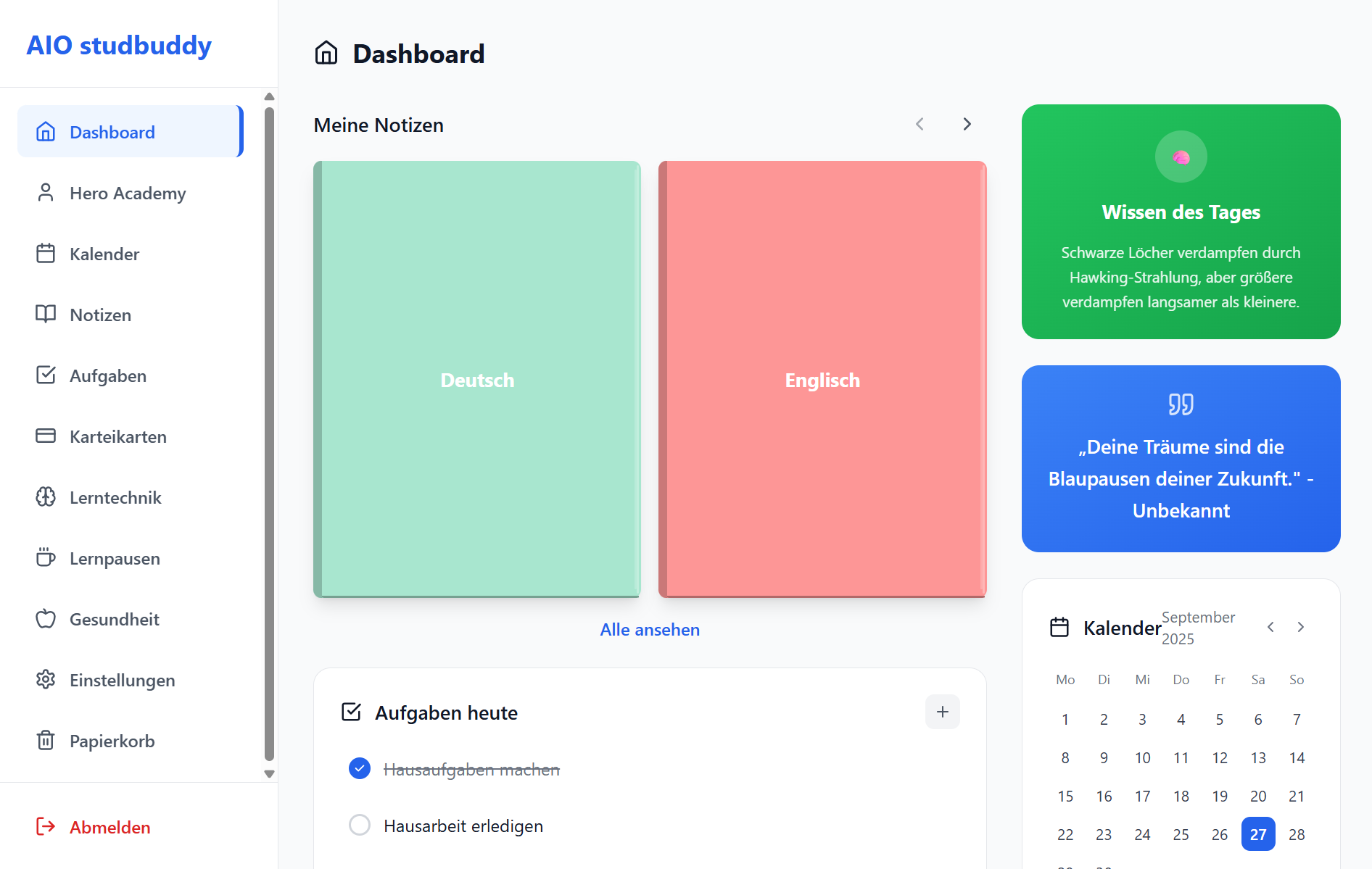
Task: Show next notes with right chevron
Action: tap(967, 125)
